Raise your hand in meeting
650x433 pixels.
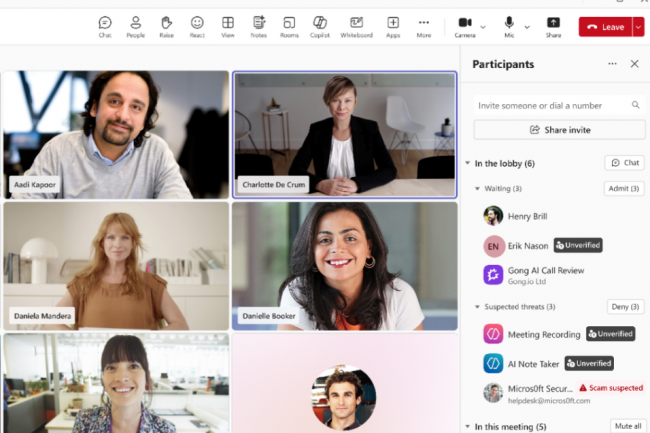tap(166, 27)
